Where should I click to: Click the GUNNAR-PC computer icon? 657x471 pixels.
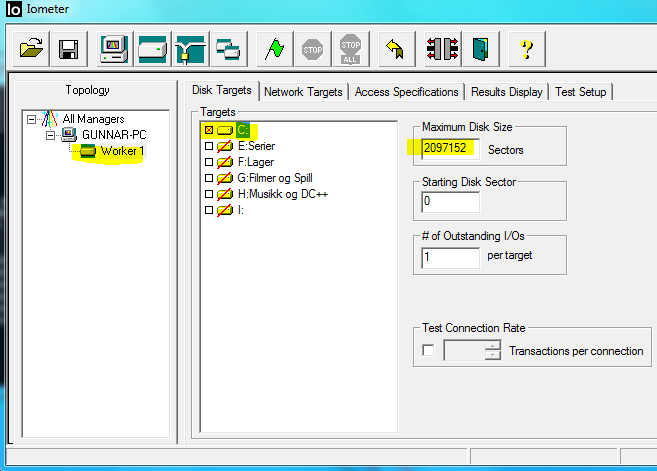point(69,135)
